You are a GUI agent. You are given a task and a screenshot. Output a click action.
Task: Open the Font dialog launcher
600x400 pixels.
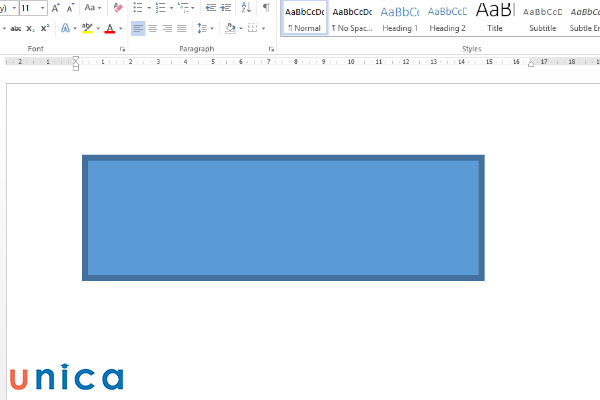click(x=122, y=49)
